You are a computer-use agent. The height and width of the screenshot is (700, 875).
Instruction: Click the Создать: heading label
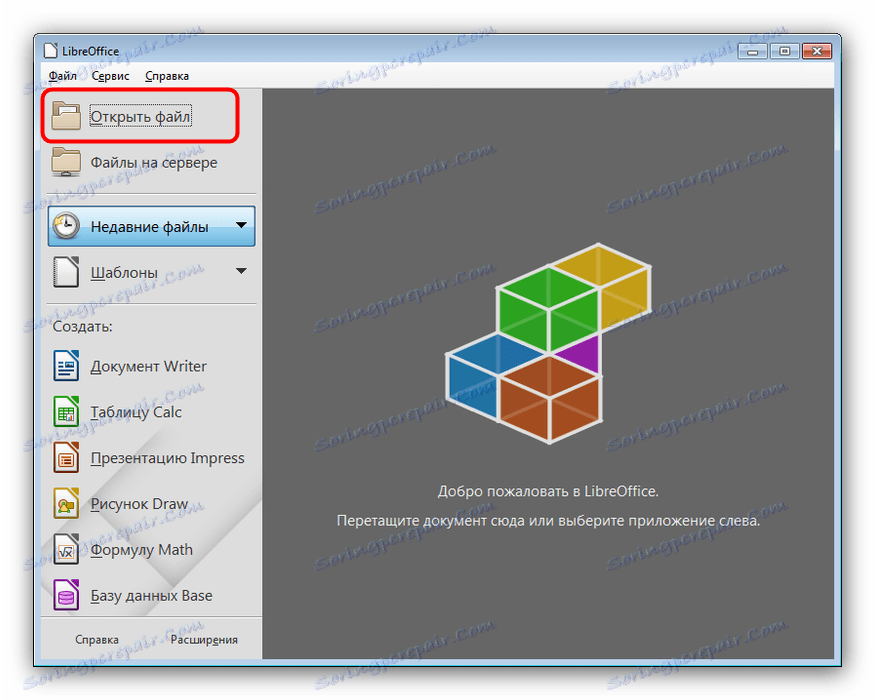click(83, 326)
